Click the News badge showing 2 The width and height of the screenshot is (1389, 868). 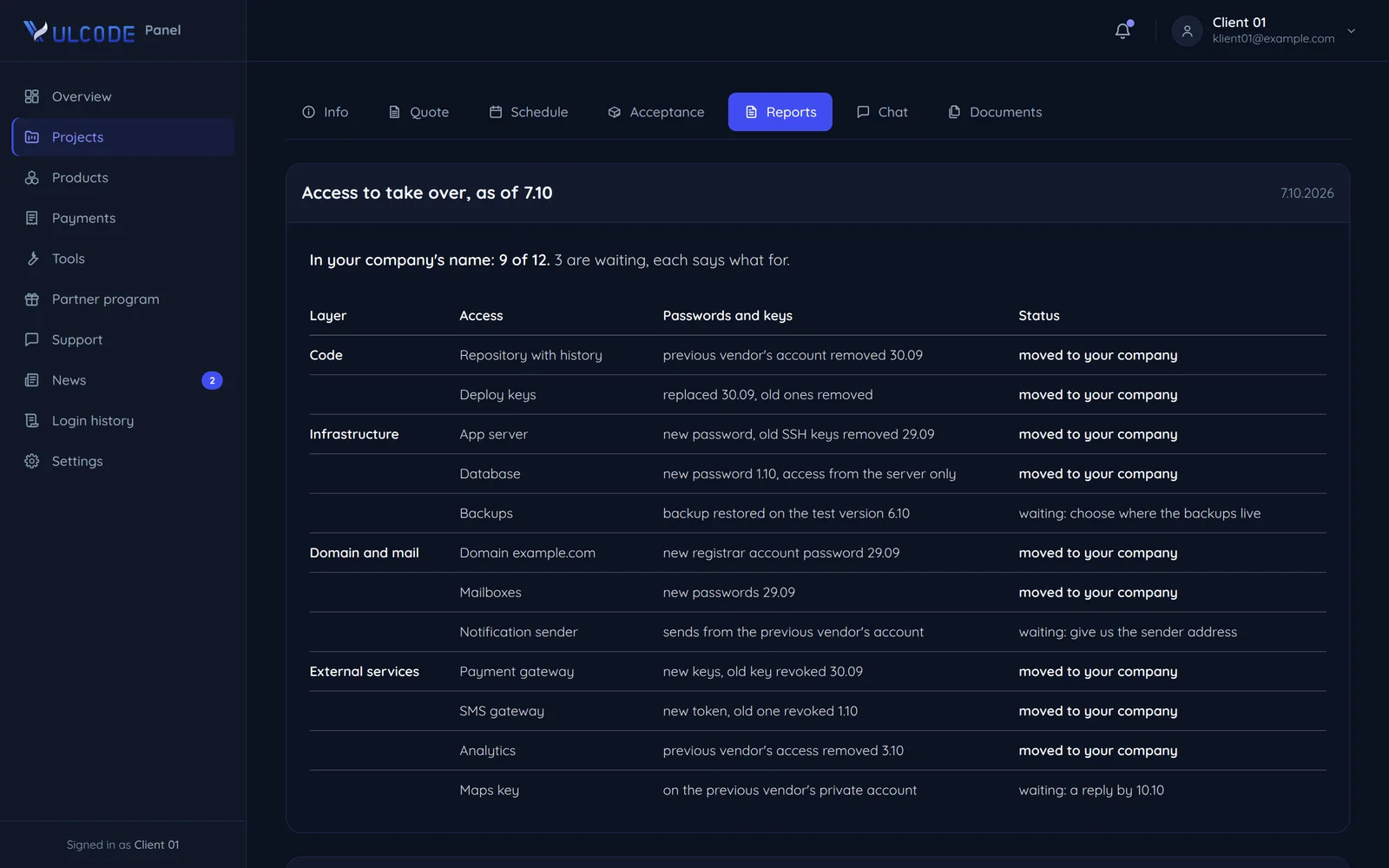[212, 380]
